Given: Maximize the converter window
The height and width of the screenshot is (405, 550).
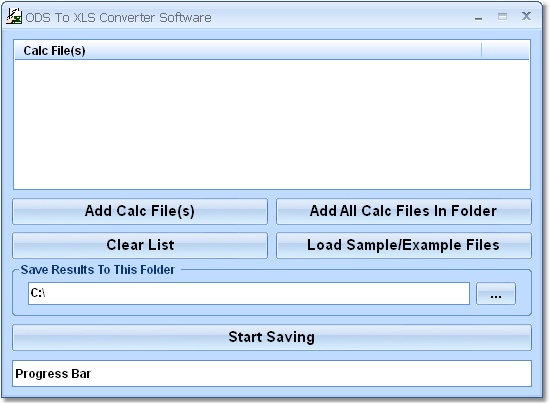Looking at the screenshot, I should (x=502, y=16).
